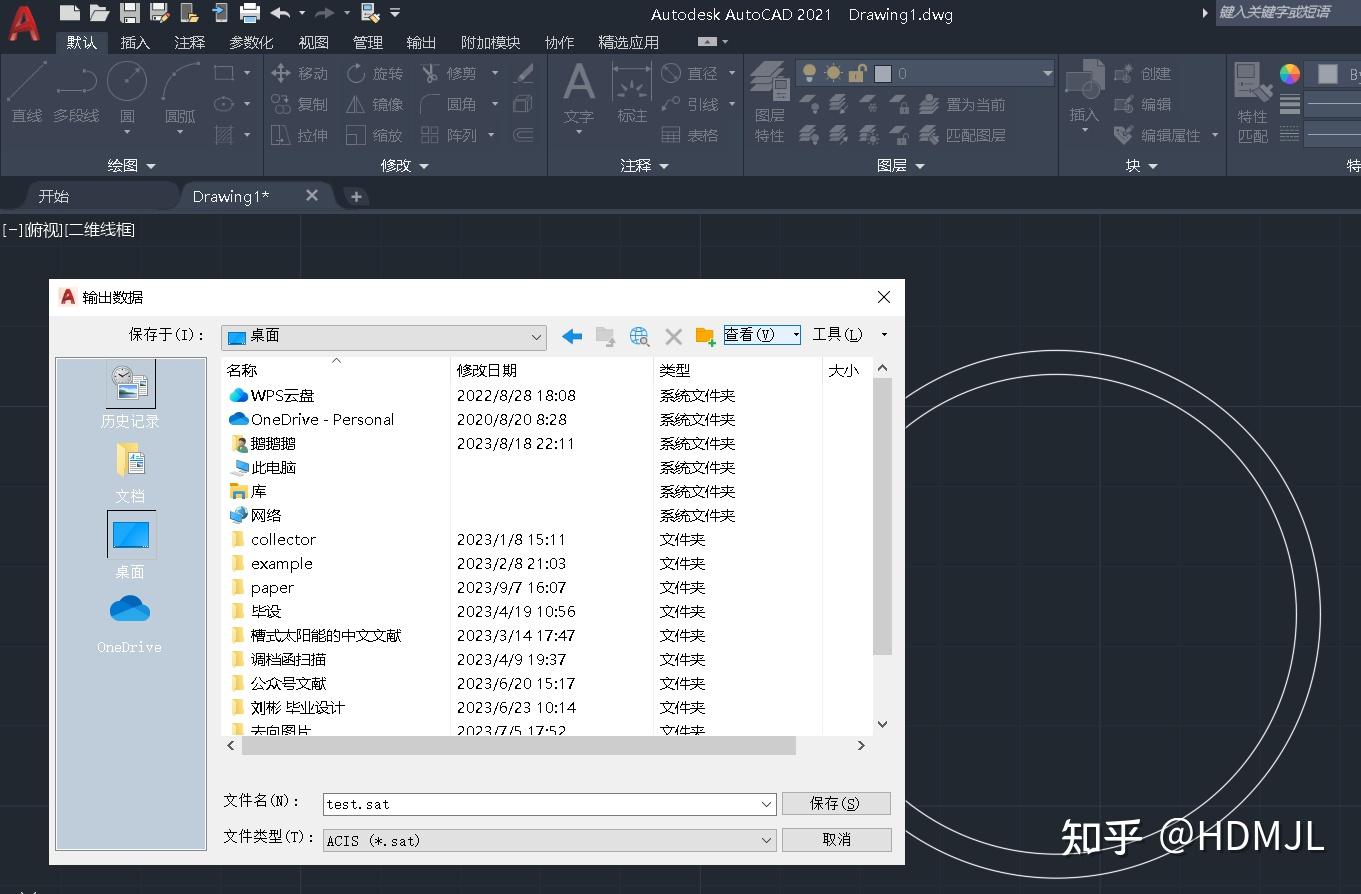Choose the Rotate (旋转) tool

[375, 73]
